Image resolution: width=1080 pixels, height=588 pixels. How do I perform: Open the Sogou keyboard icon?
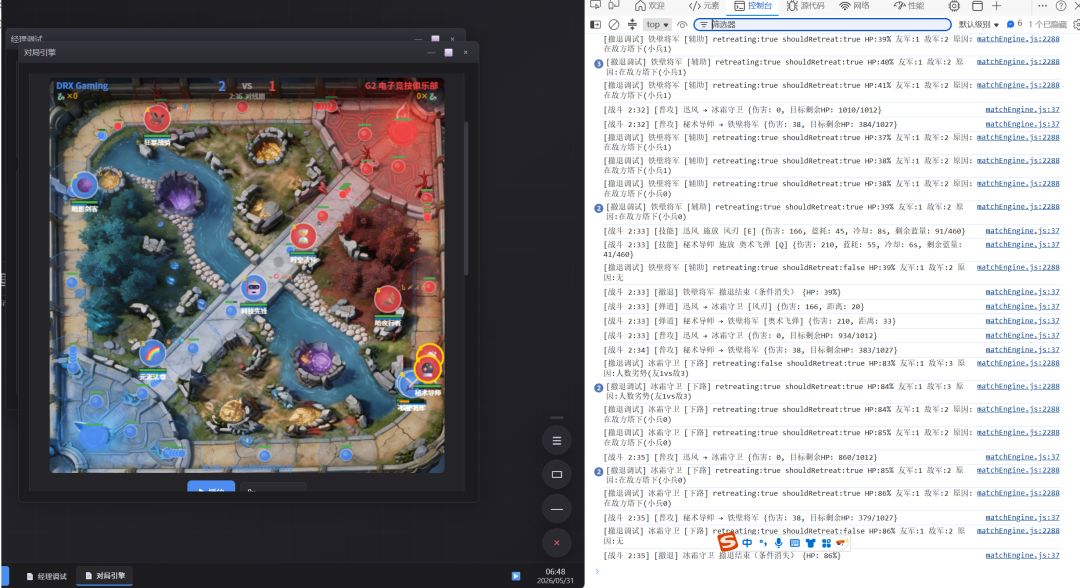click(x=794, y=543)
